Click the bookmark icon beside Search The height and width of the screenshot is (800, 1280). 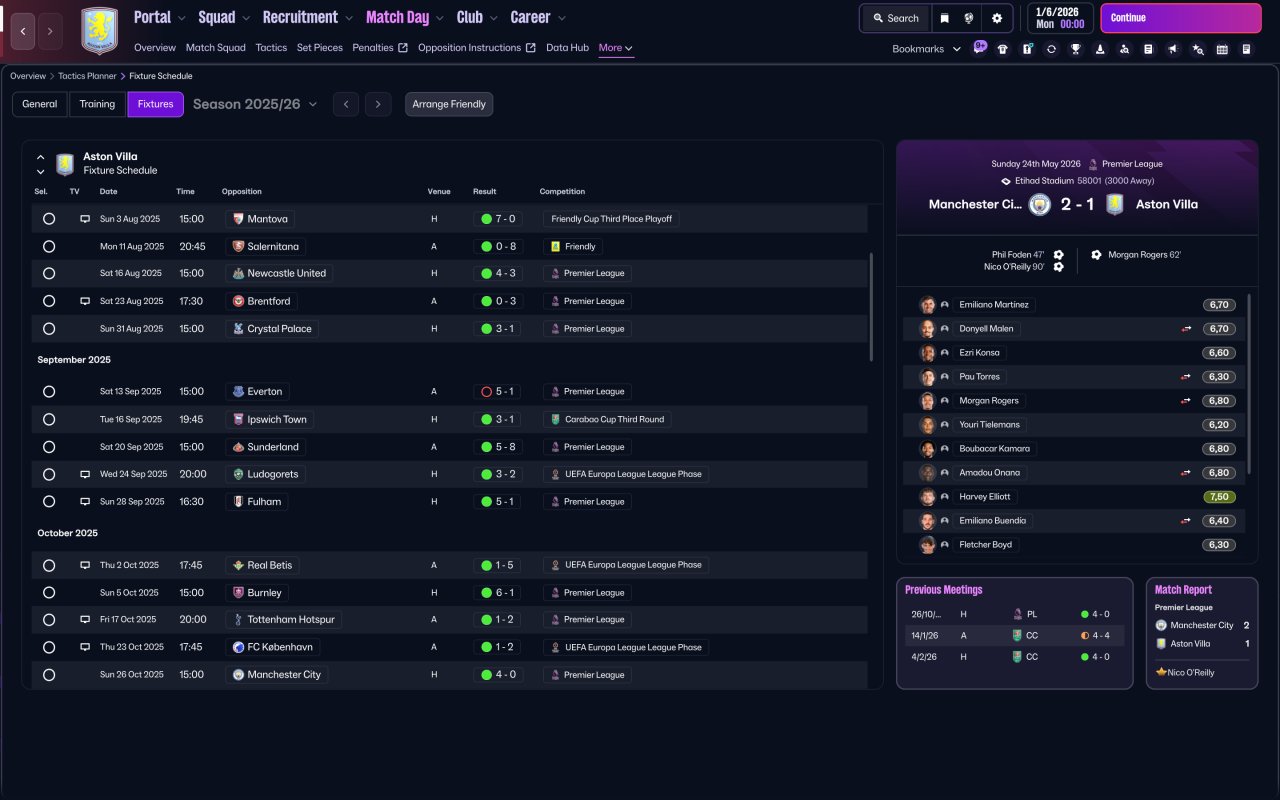(945, 18)
